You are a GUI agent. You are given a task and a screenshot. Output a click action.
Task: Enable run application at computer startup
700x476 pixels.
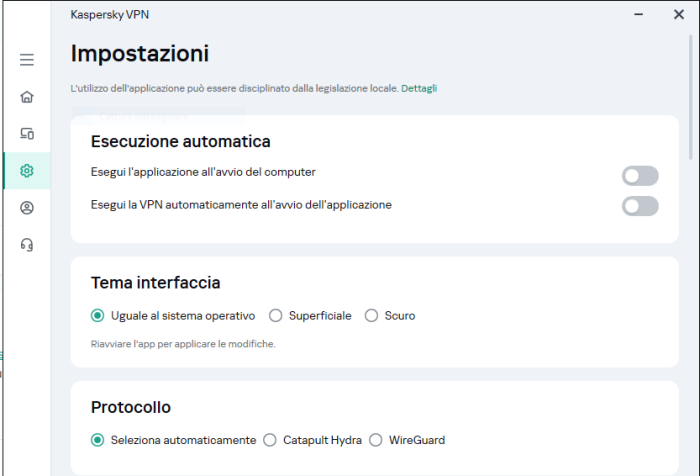click(640, 176)
